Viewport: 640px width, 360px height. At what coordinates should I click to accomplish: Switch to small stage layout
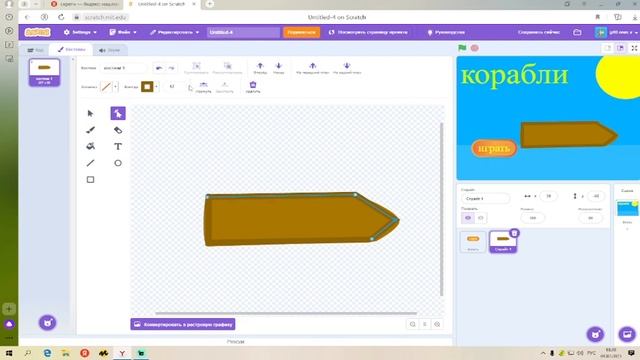pos(608,48)
